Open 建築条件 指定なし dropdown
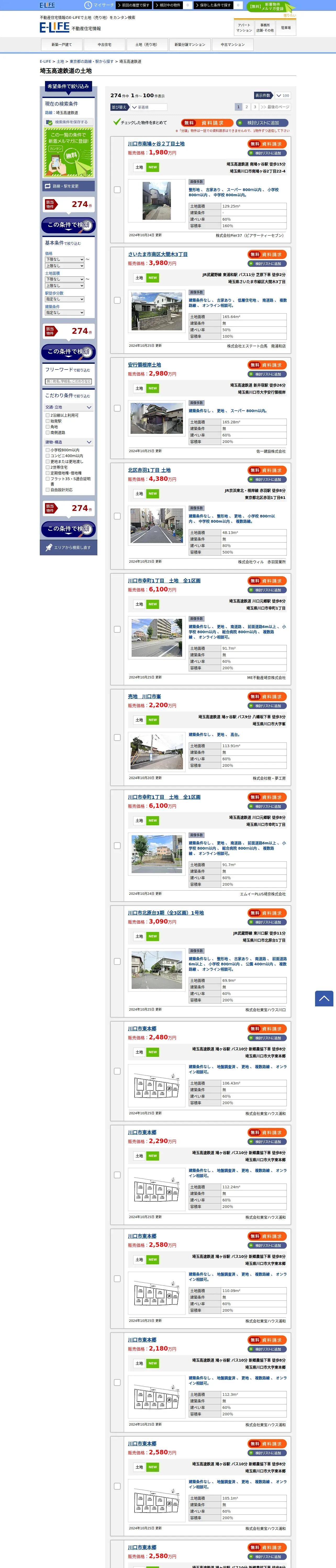 tap(65, 313)
